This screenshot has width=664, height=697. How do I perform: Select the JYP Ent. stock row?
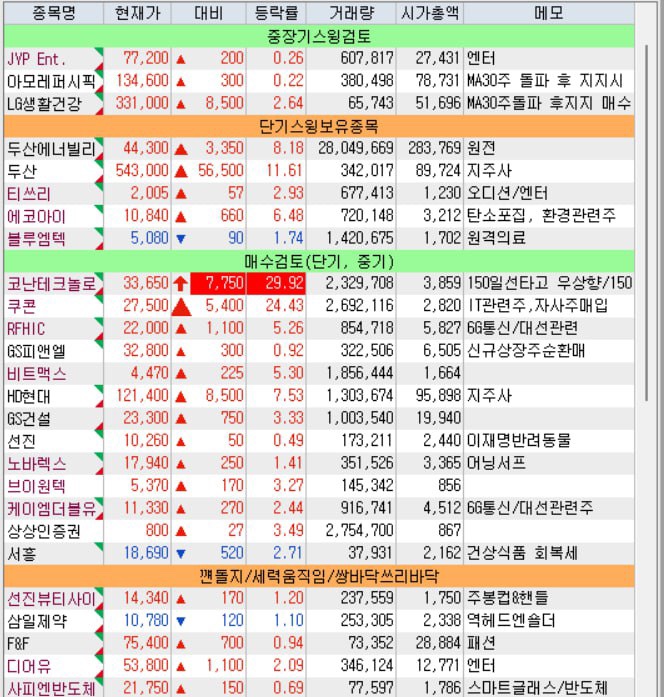click(x=319, y=59)
